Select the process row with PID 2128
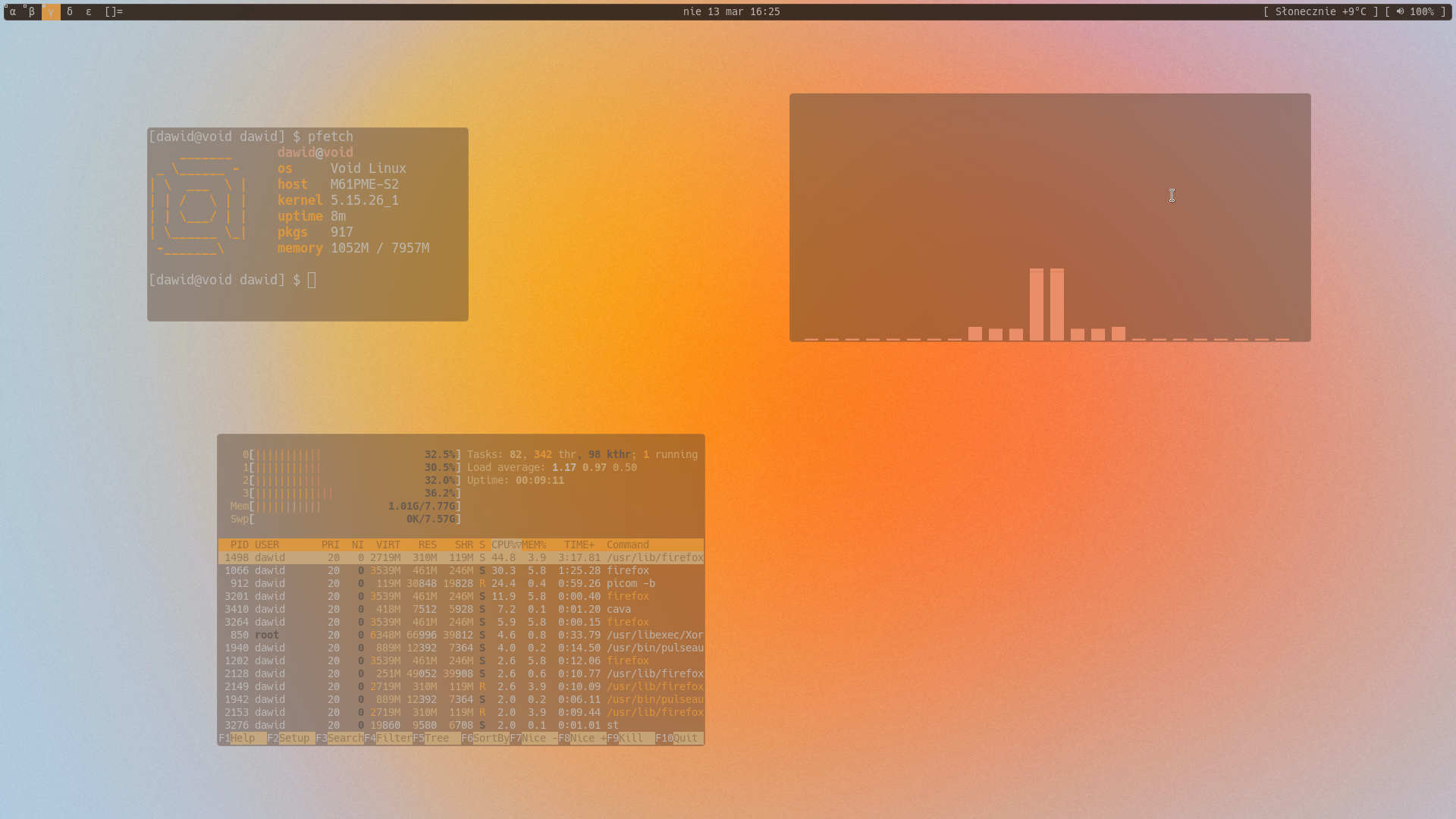1456x819 pixels. (x=461, y=673)
